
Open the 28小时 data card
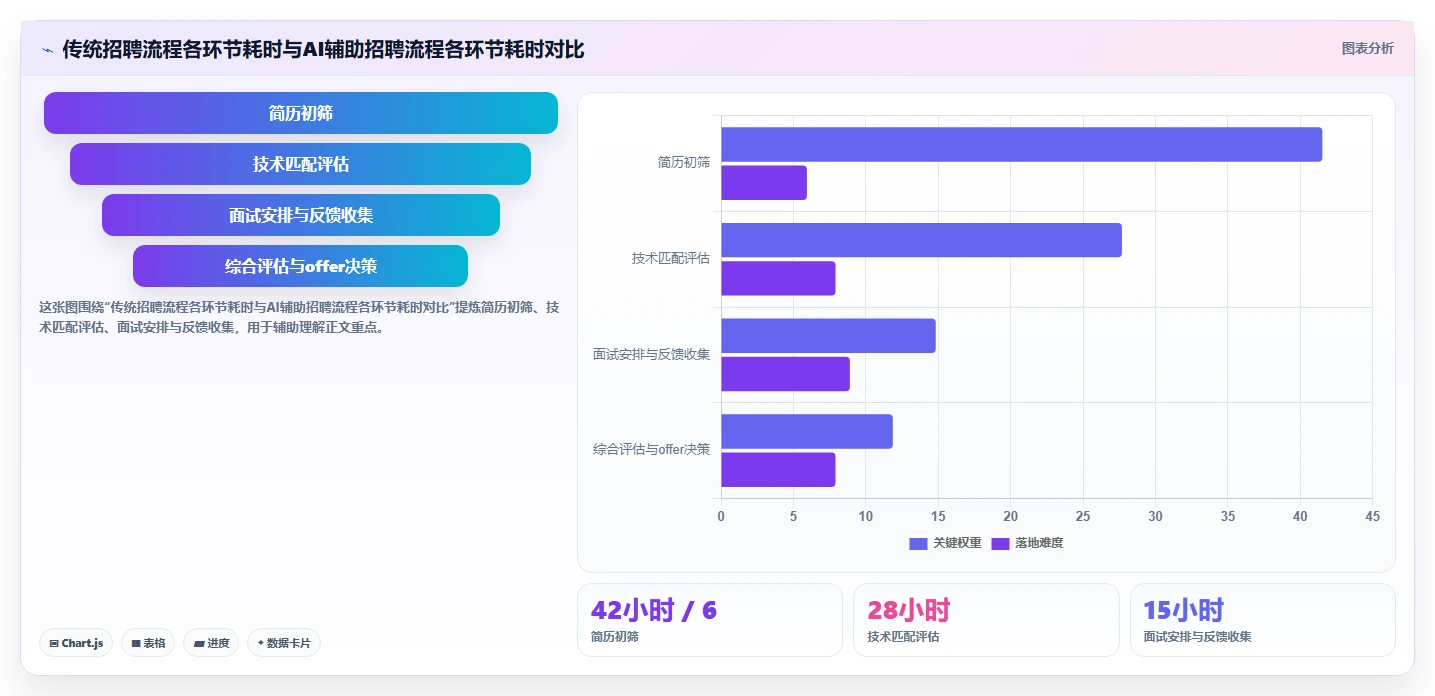coord(986,620)
